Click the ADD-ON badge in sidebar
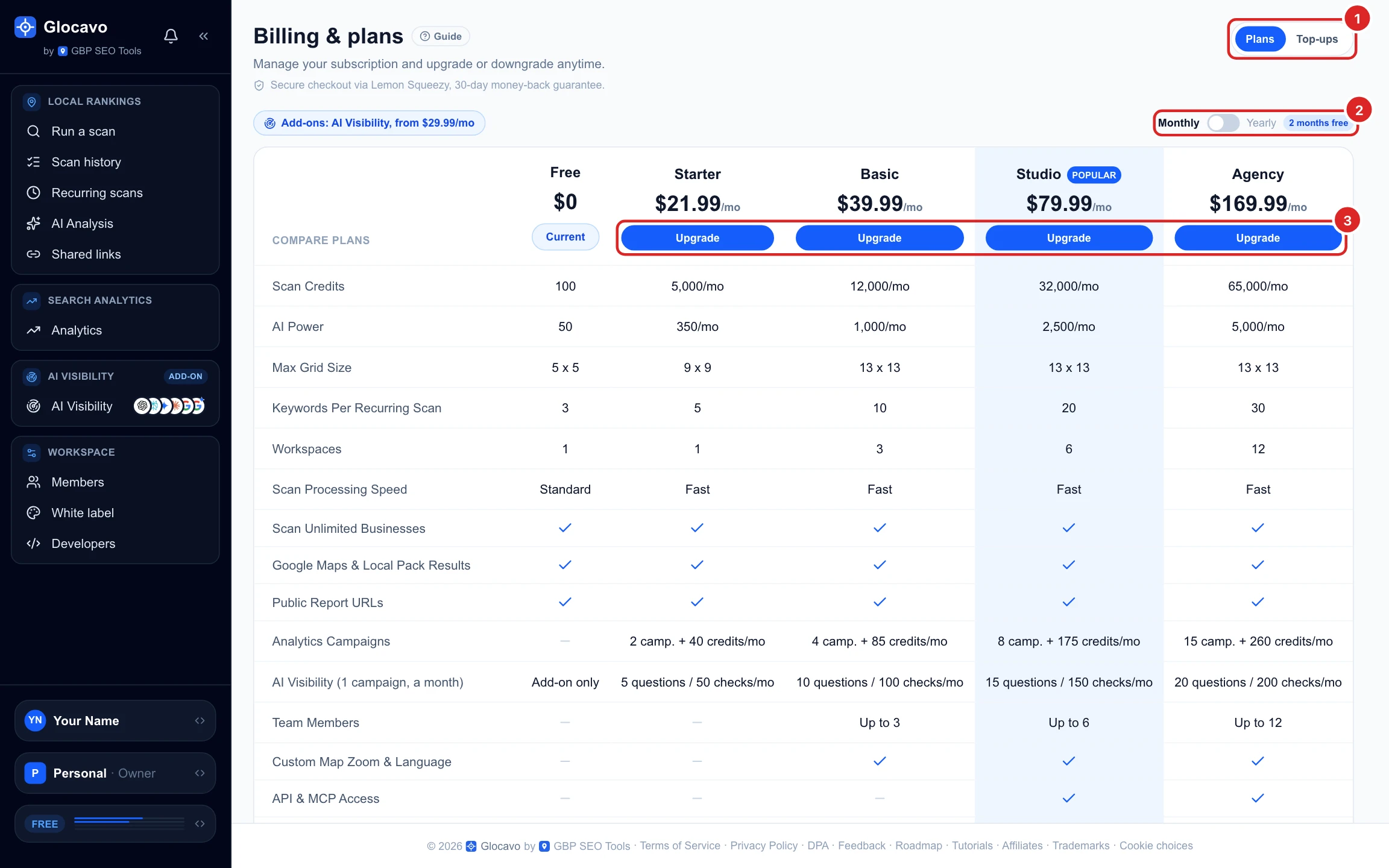This screenshot has width=1389, height=868. tap(186, 376)
